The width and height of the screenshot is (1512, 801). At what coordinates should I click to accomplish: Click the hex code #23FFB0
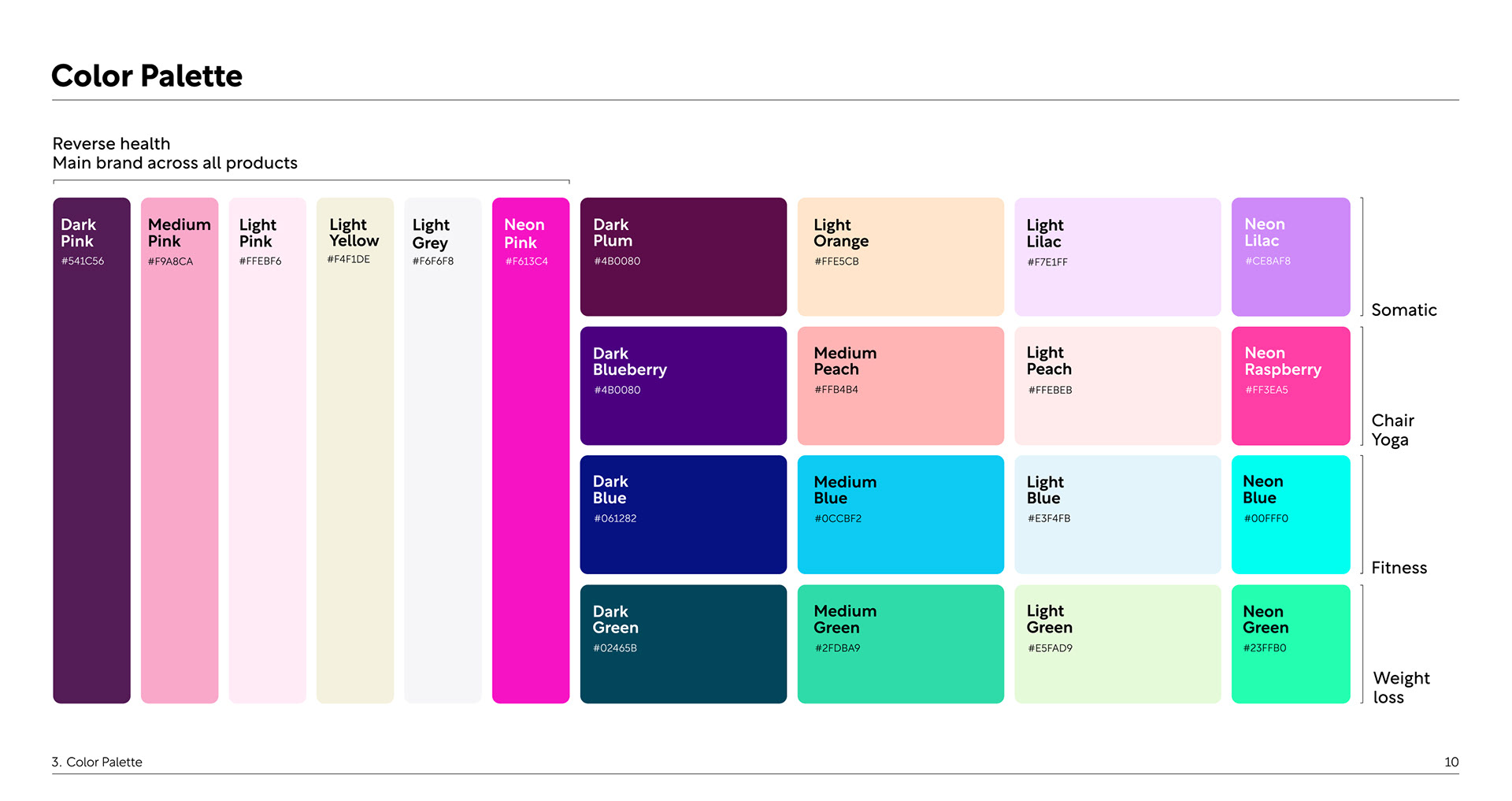coord(1265,647)
